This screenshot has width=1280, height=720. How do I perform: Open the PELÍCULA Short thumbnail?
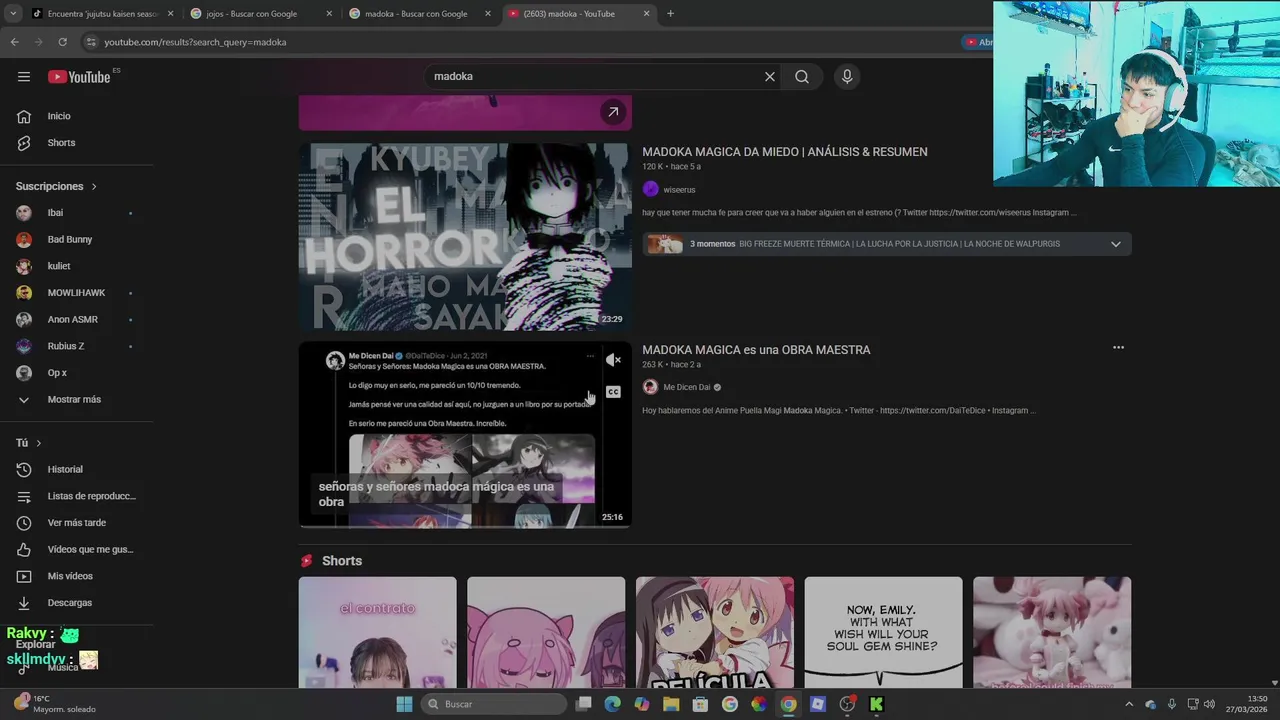[715, 632]
